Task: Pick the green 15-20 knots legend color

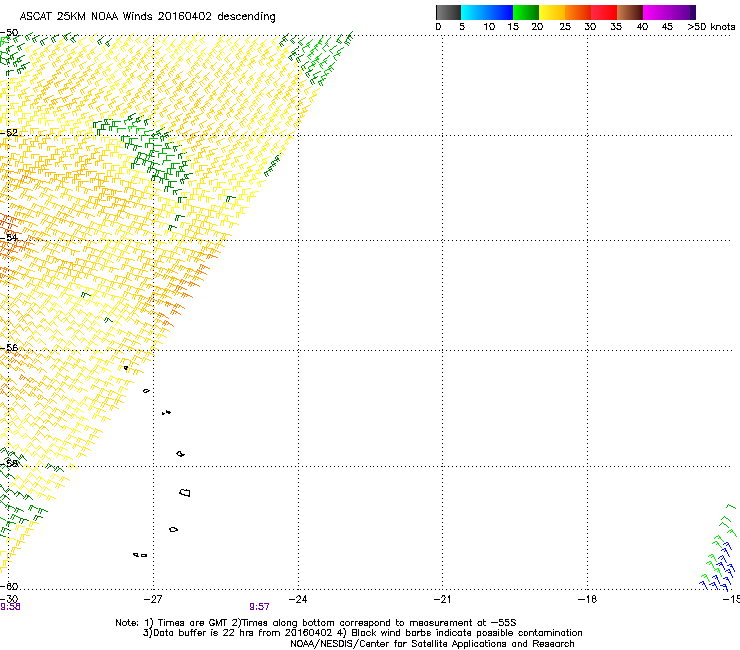Action: click(x=526, y=12)
